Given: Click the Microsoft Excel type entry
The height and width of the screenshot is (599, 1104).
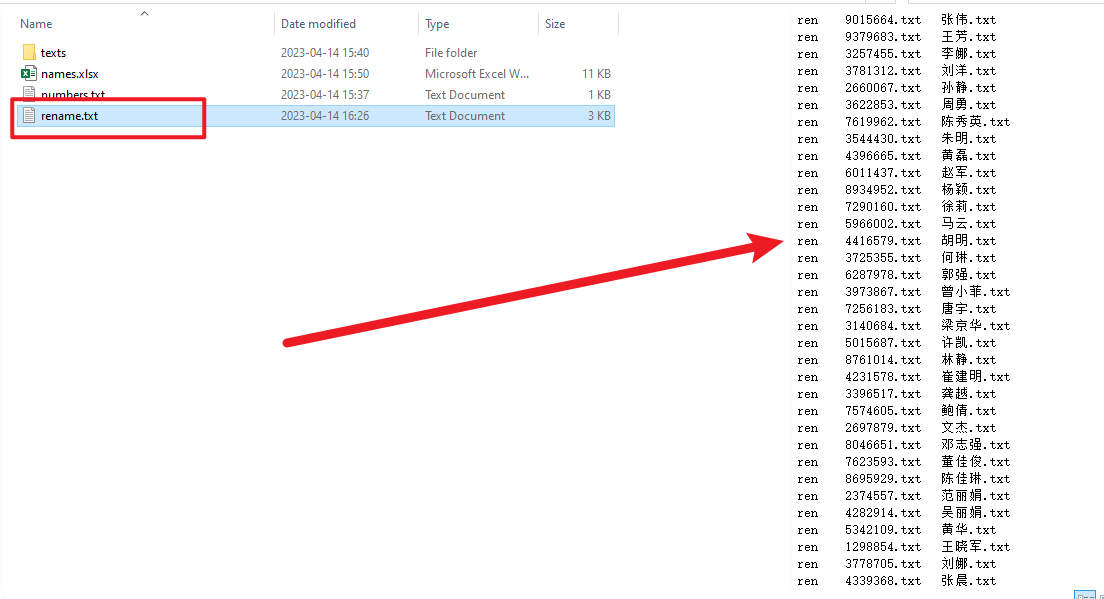Looking at the screenshot, I should pos(477,74).
